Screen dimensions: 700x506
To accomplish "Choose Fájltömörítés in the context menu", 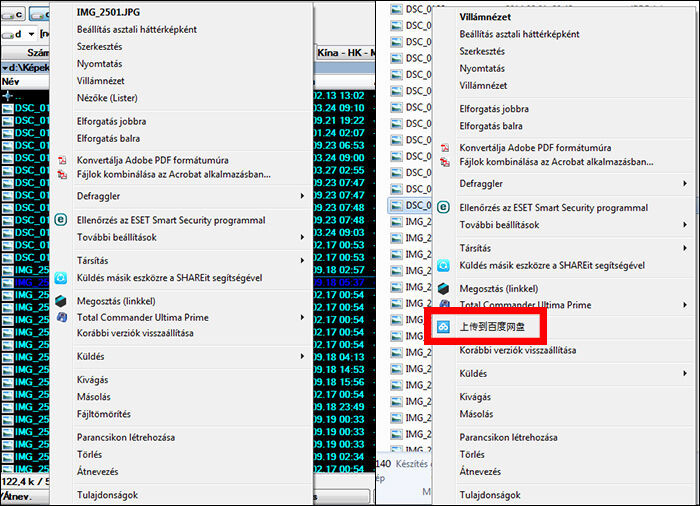I will pyautogui.click(x=104, y=414).
